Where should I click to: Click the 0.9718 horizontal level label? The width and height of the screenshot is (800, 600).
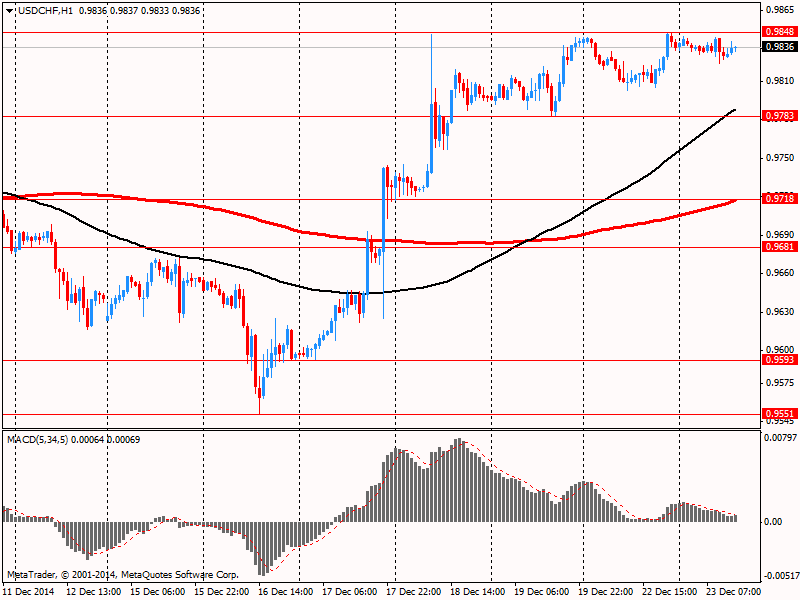click(x=780, y=198)
